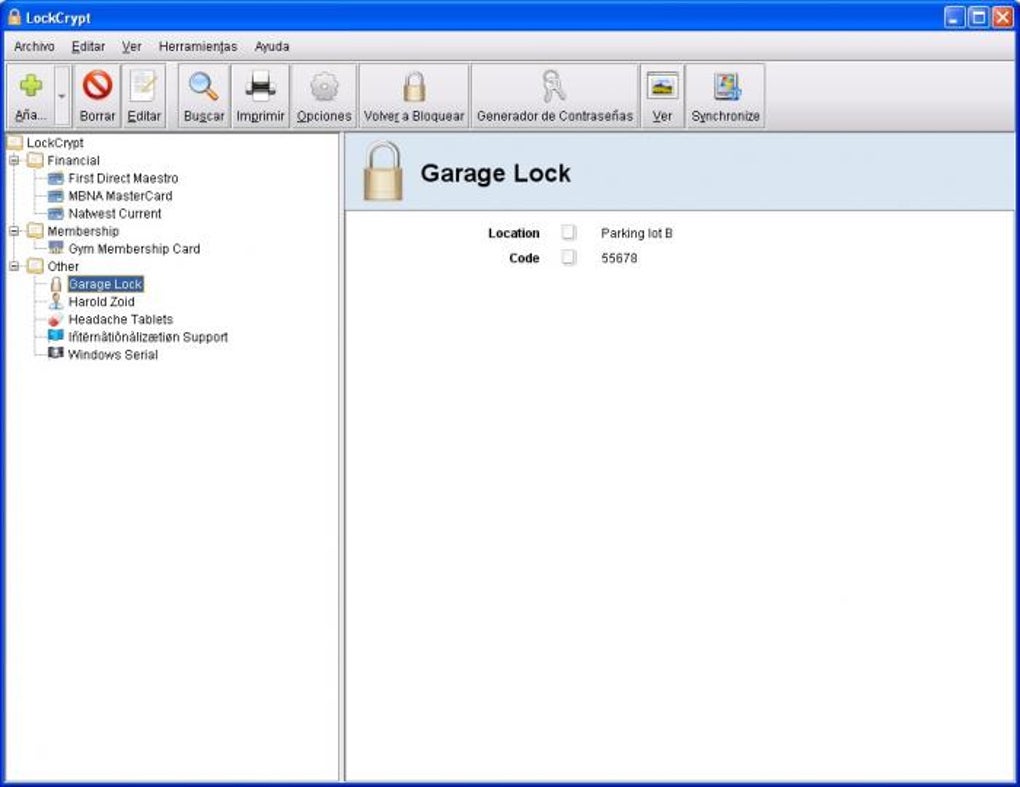Click the icon beside Gym Membership Card
This screenshot has height=787, width=1020.
56,248
